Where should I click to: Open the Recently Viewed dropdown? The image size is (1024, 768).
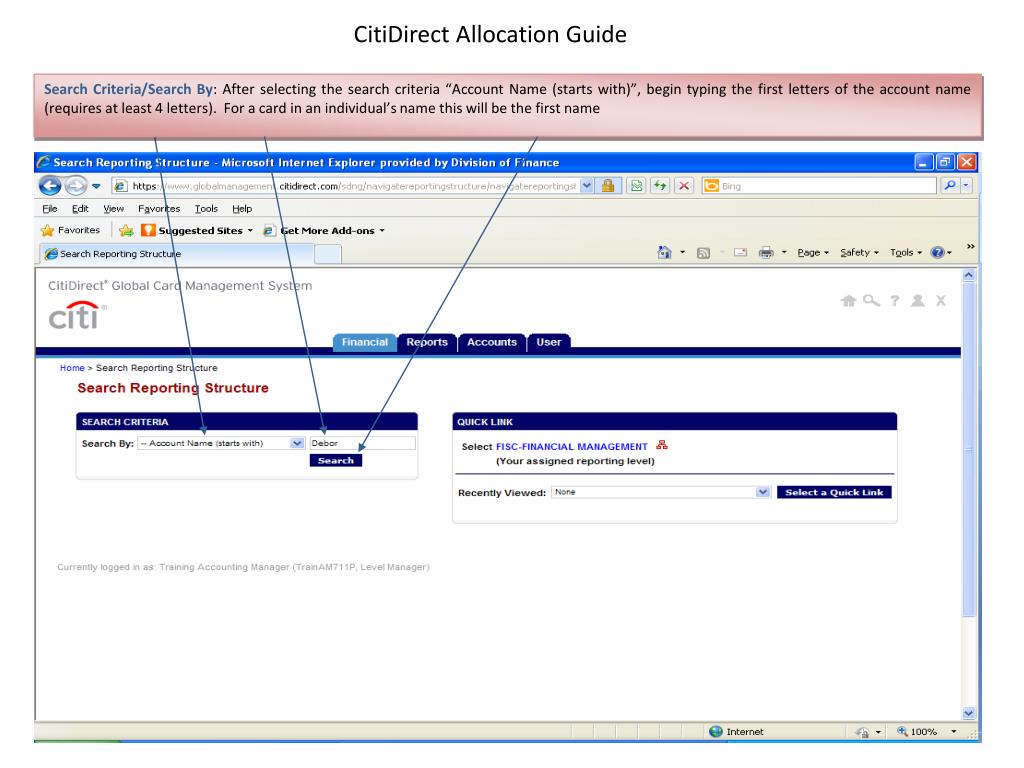point(661,492)
